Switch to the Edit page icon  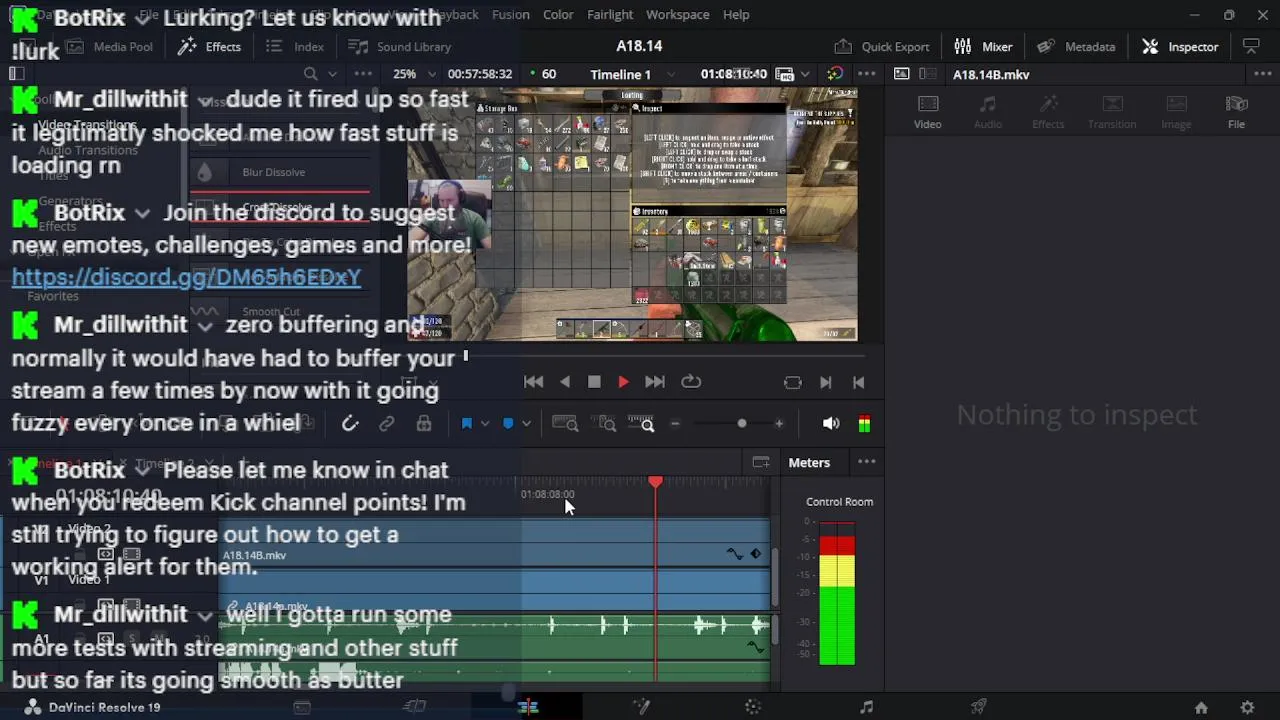(528, 707)
